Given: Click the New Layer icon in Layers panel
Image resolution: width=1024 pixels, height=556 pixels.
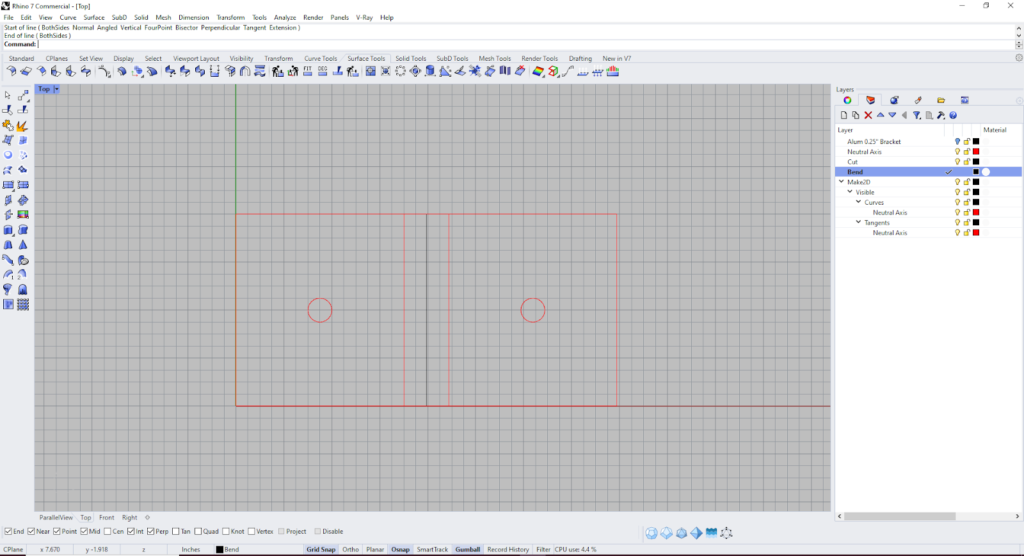Looking at the screenshot, I should [843, 115].
